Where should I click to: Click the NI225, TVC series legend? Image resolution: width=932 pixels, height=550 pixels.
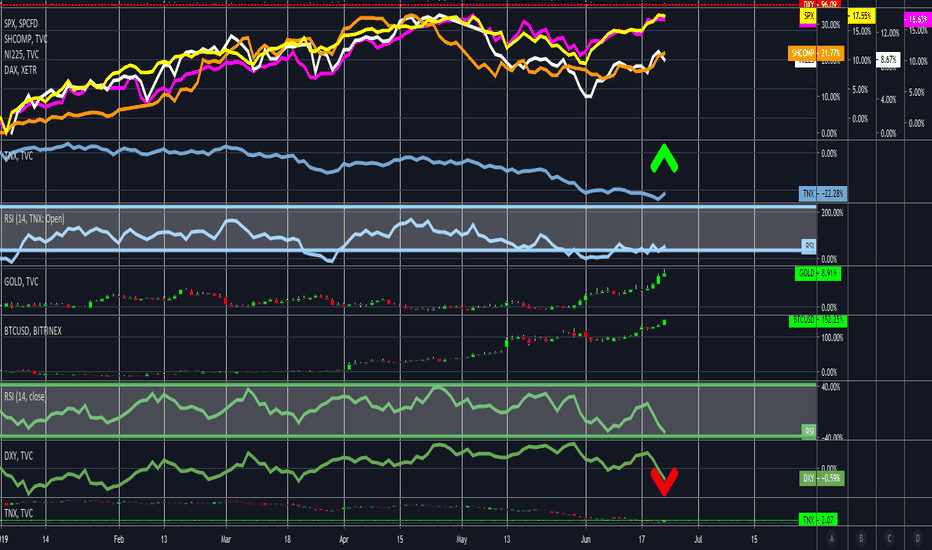21,55
